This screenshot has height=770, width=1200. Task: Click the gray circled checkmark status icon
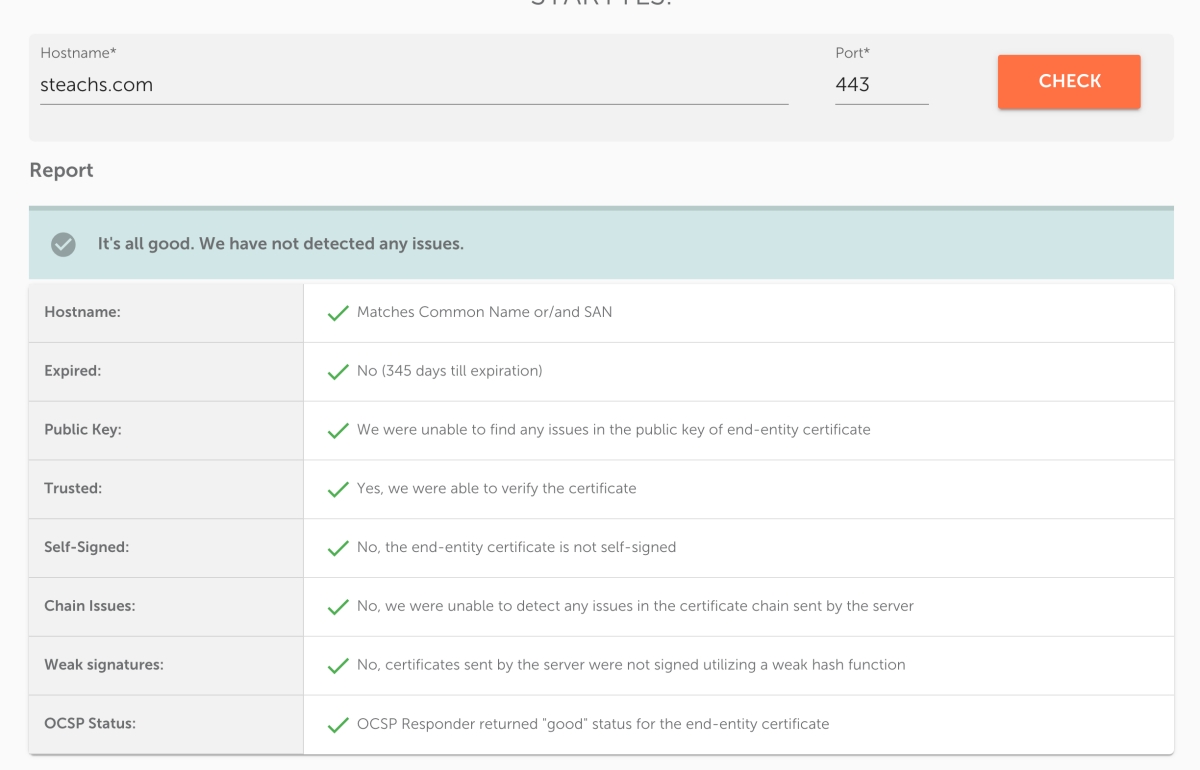tap(64, 244)
